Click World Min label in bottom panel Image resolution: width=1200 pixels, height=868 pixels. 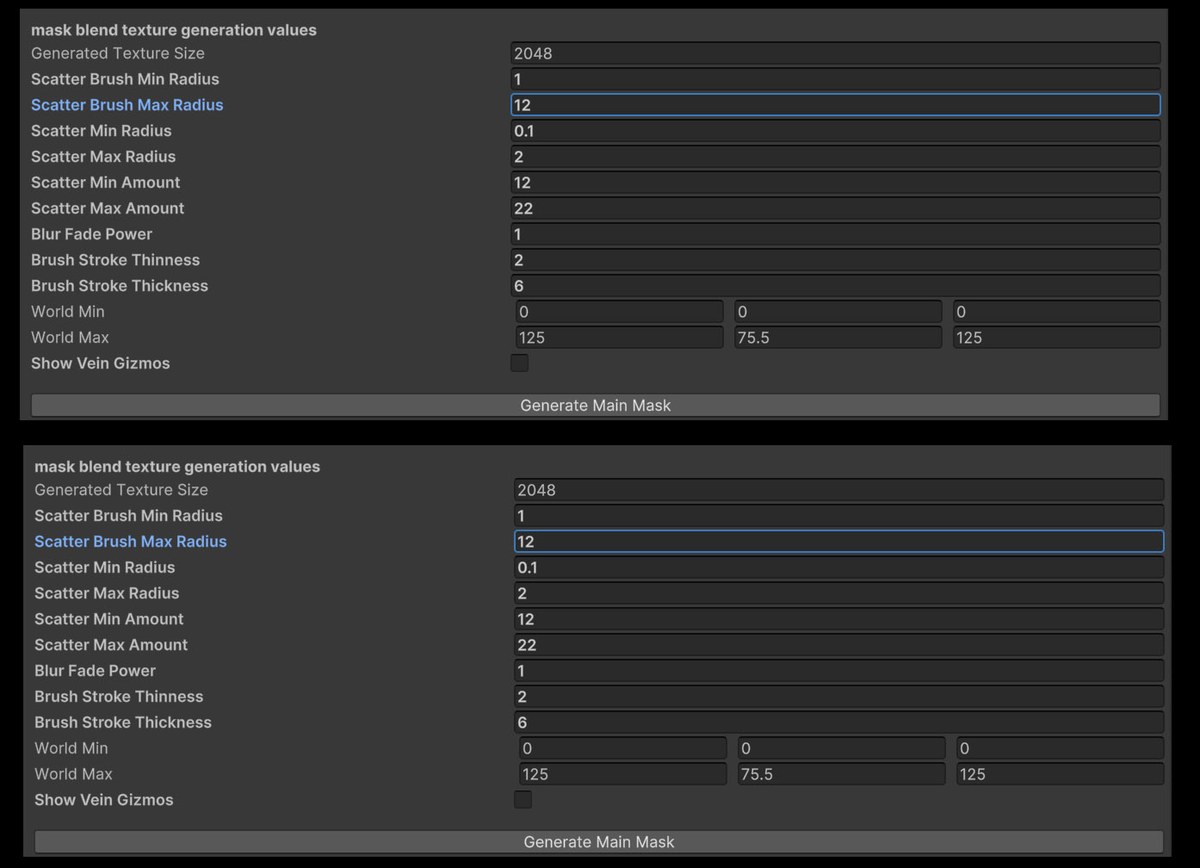71,749
